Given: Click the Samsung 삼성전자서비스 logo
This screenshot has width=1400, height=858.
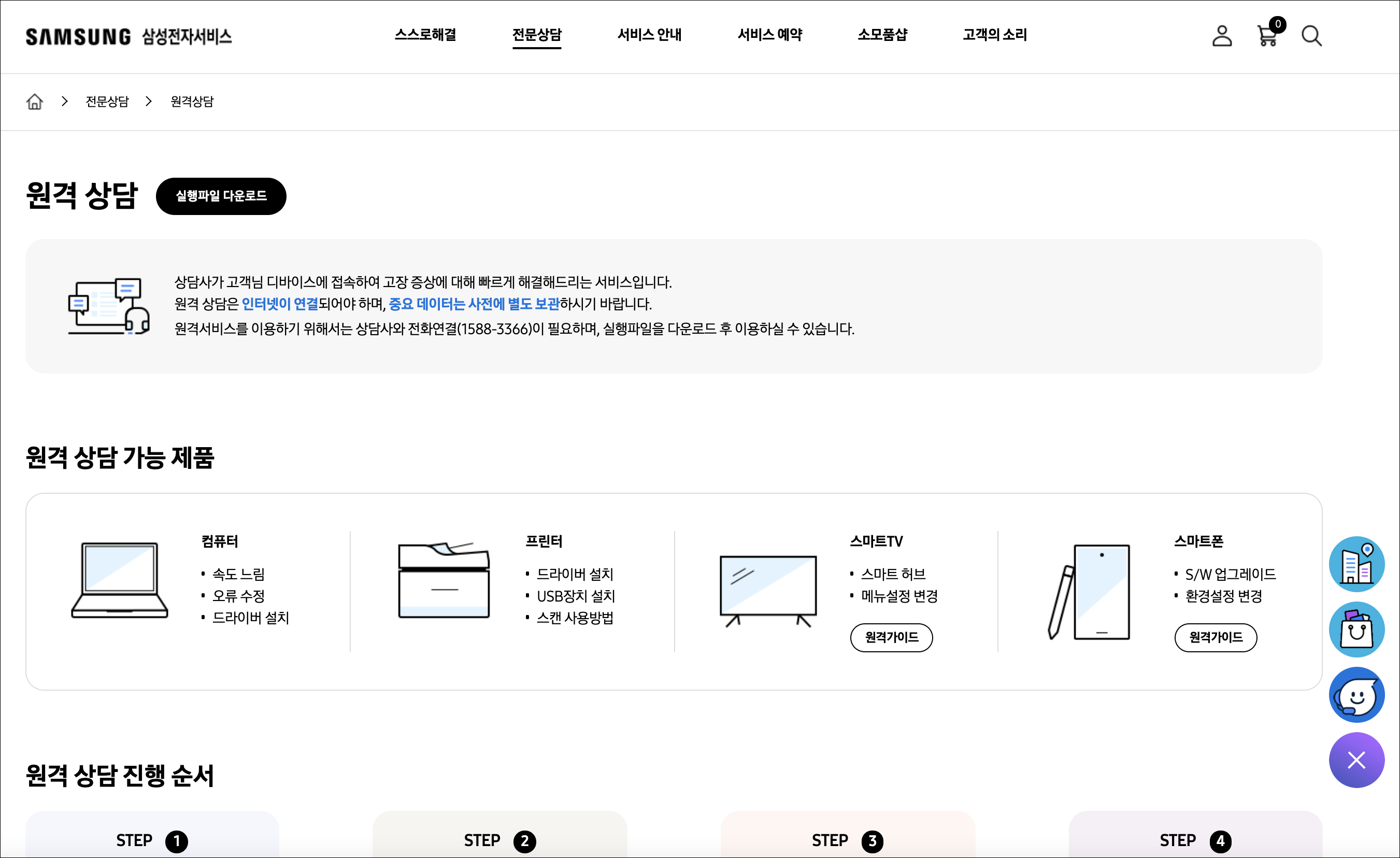Looking at the screenshot, I should 128,36.
